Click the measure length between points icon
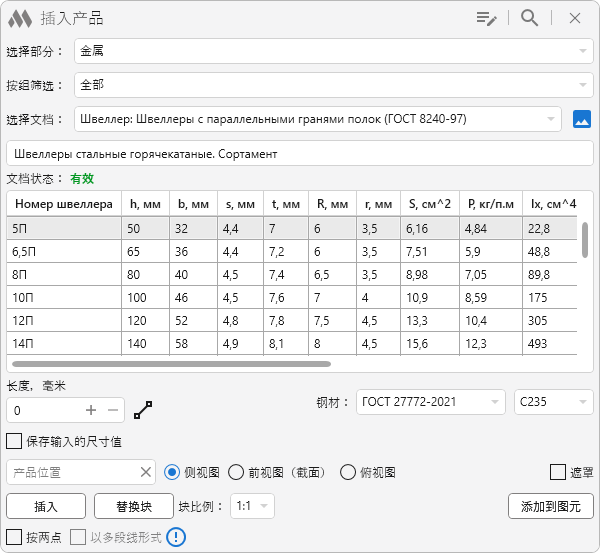This screenshot has width=600, height=553. (145, 409)
